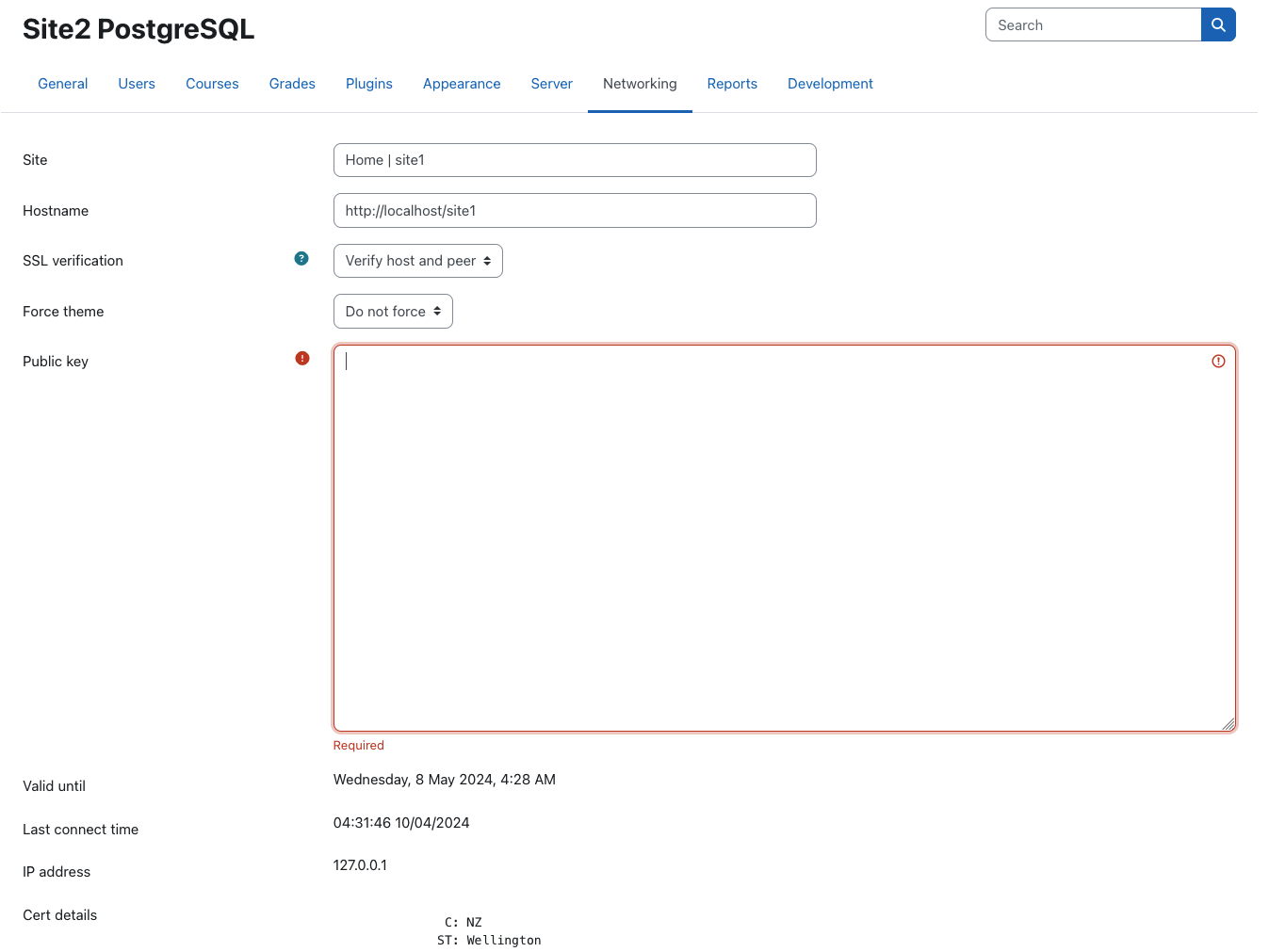Grab the textarea resize handle corner
This screenshot has height=952, width=1269.
click(1228, 723)
